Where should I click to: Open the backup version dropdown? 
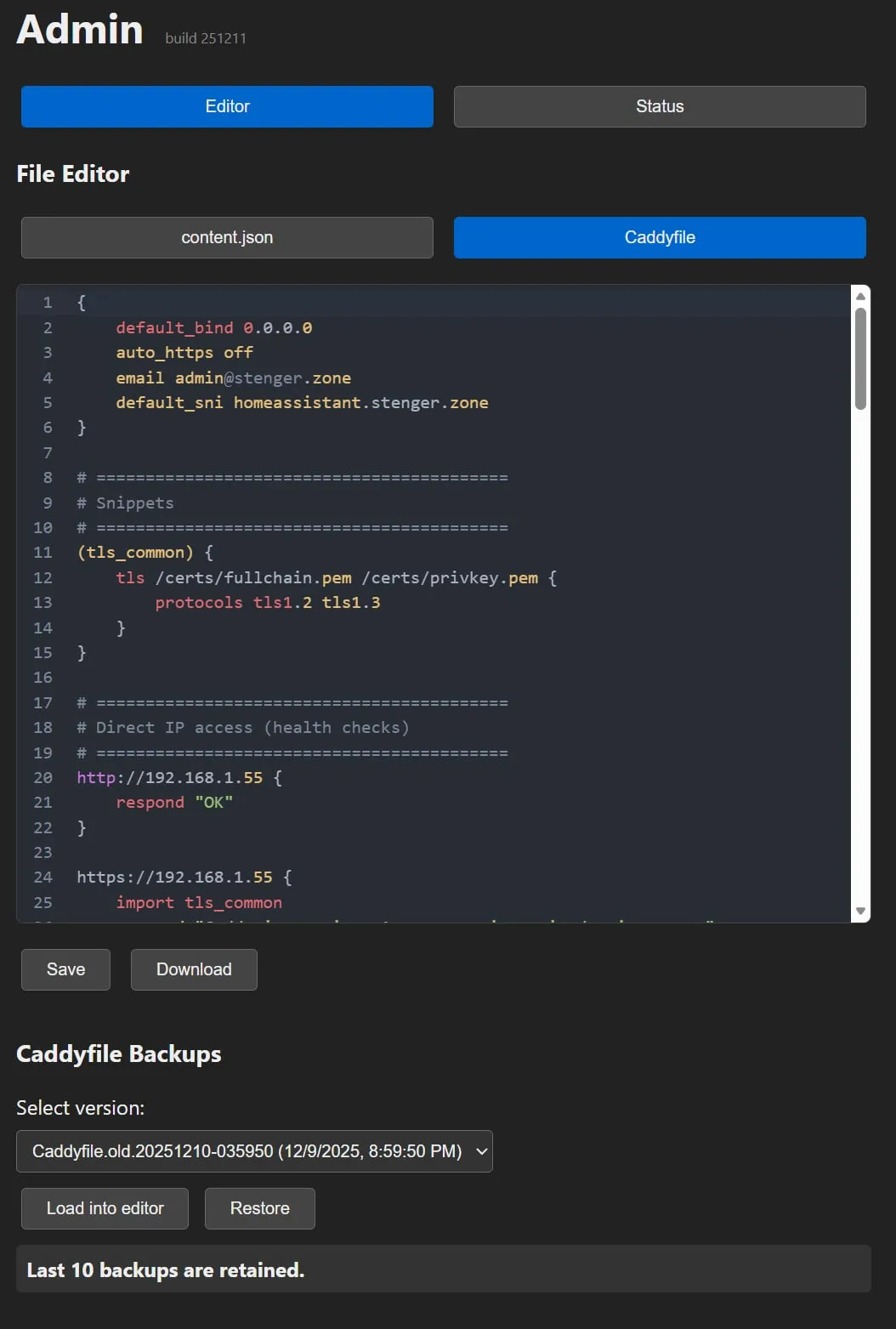point(254,1151)
